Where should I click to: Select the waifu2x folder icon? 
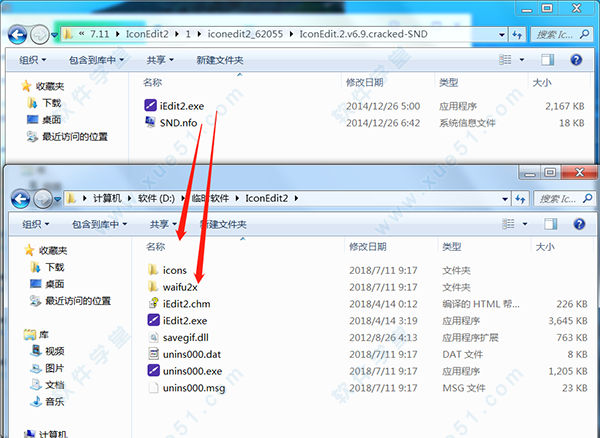(x=153, y=287)
